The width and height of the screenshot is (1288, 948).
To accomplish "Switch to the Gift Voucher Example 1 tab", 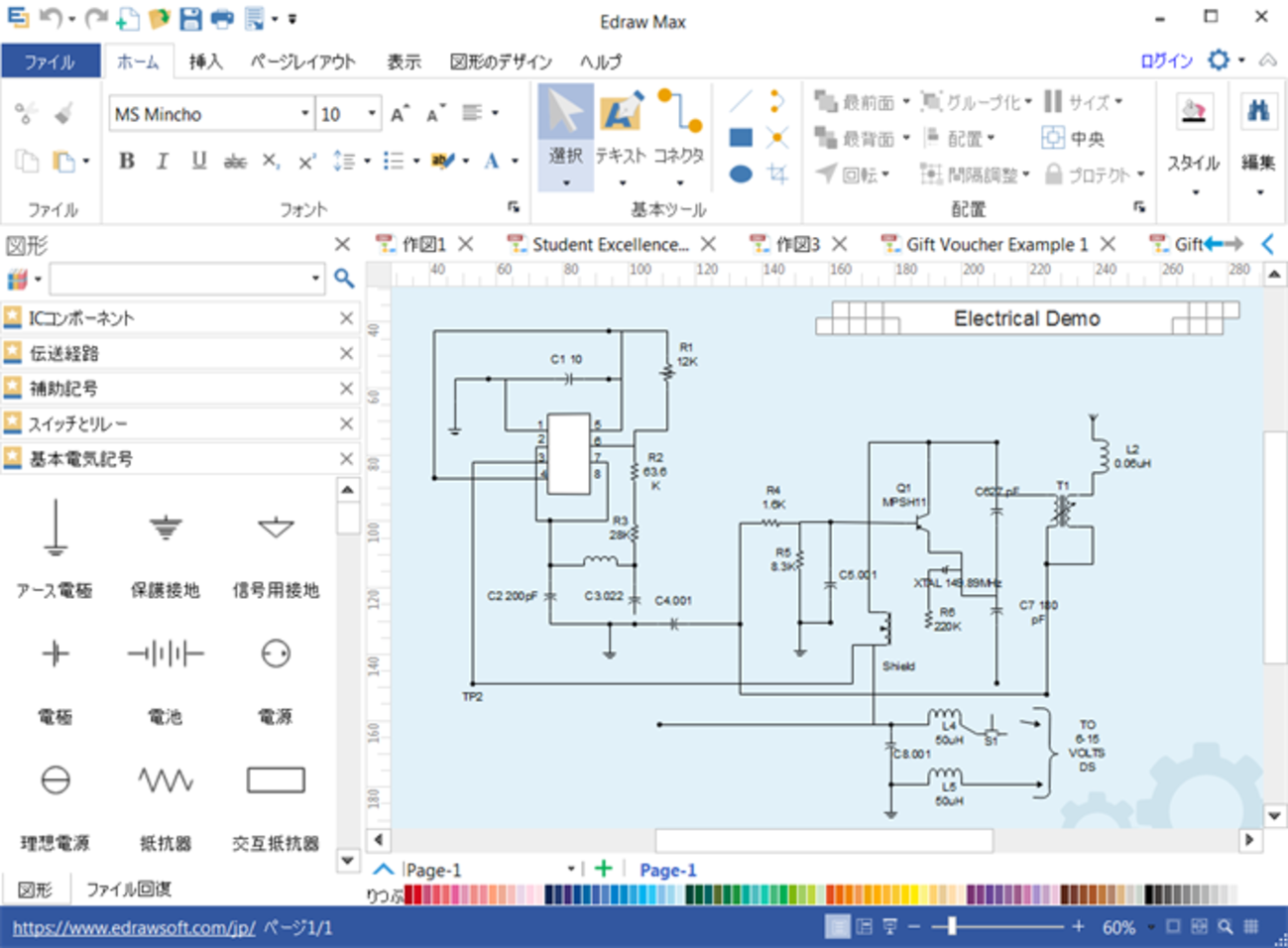I will tap(995, 244).
